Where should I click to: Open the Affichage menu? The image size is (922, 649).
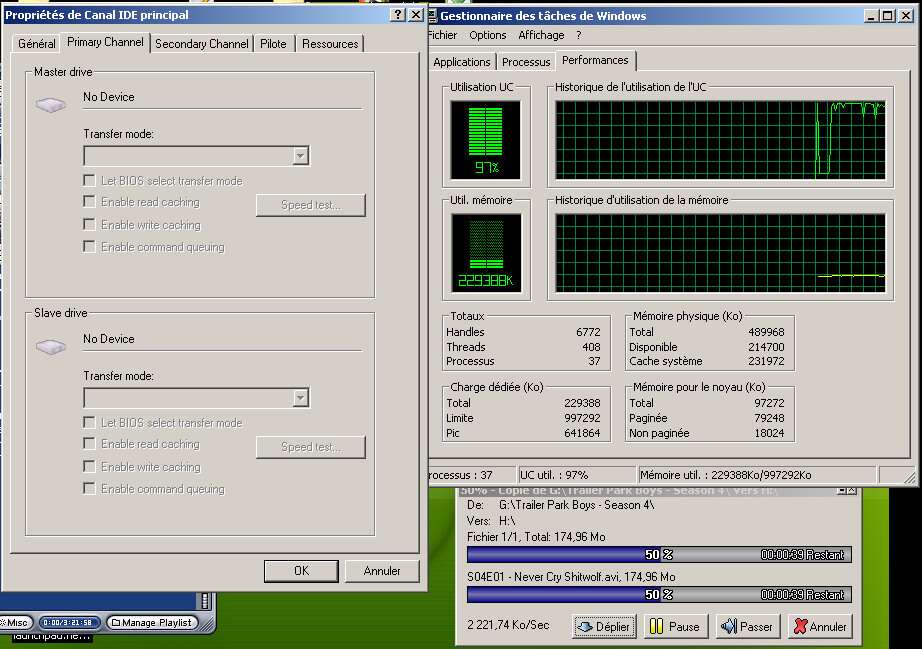click(x=541, y=35)
